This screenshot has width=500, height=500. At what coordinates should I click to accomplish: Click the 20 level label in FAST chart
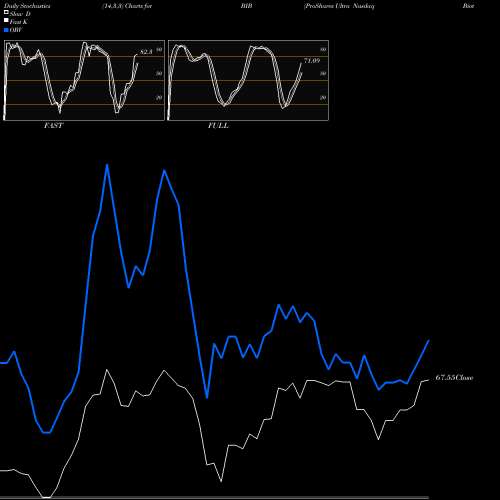coord(159,98)
